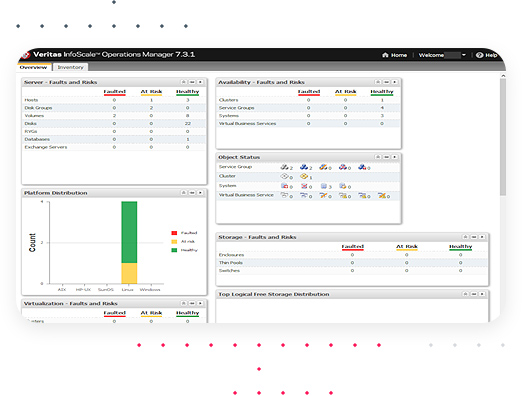Open arrow menu on Virtualization panel header
522x396 pixels.
coord(200,303)
